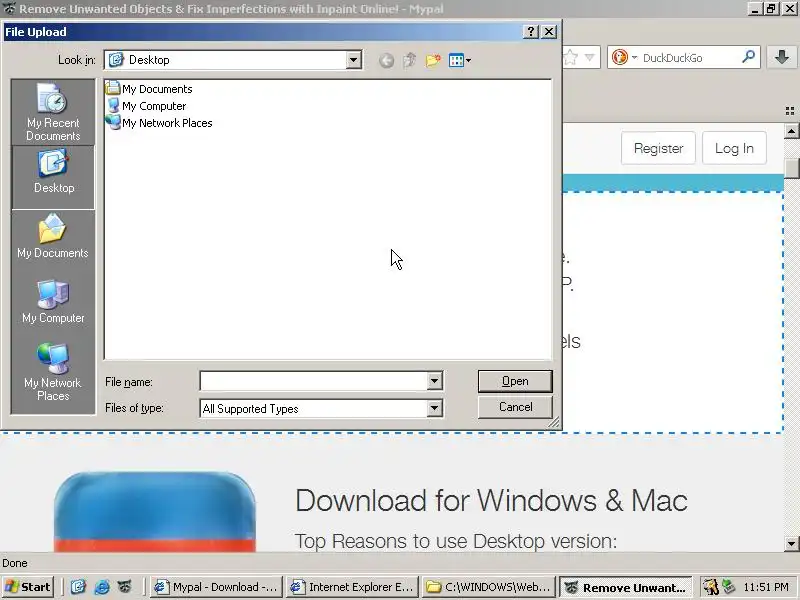Viewport: 800px width, 600px height.
Task: Close the File Upload dialog
Action: (x=548, y=32)
